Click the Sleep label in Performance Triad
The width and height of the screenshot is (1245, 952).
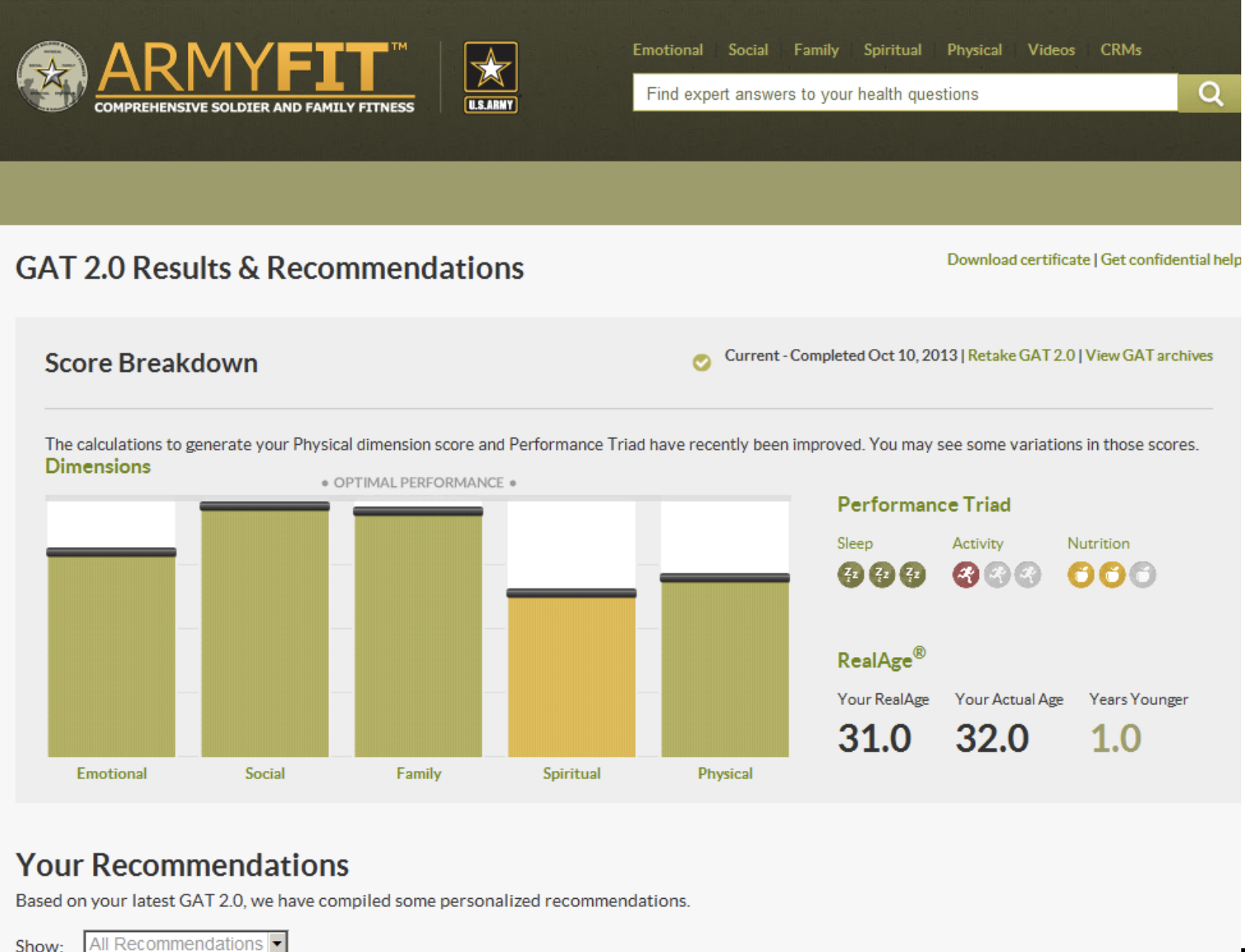(855, 543)
